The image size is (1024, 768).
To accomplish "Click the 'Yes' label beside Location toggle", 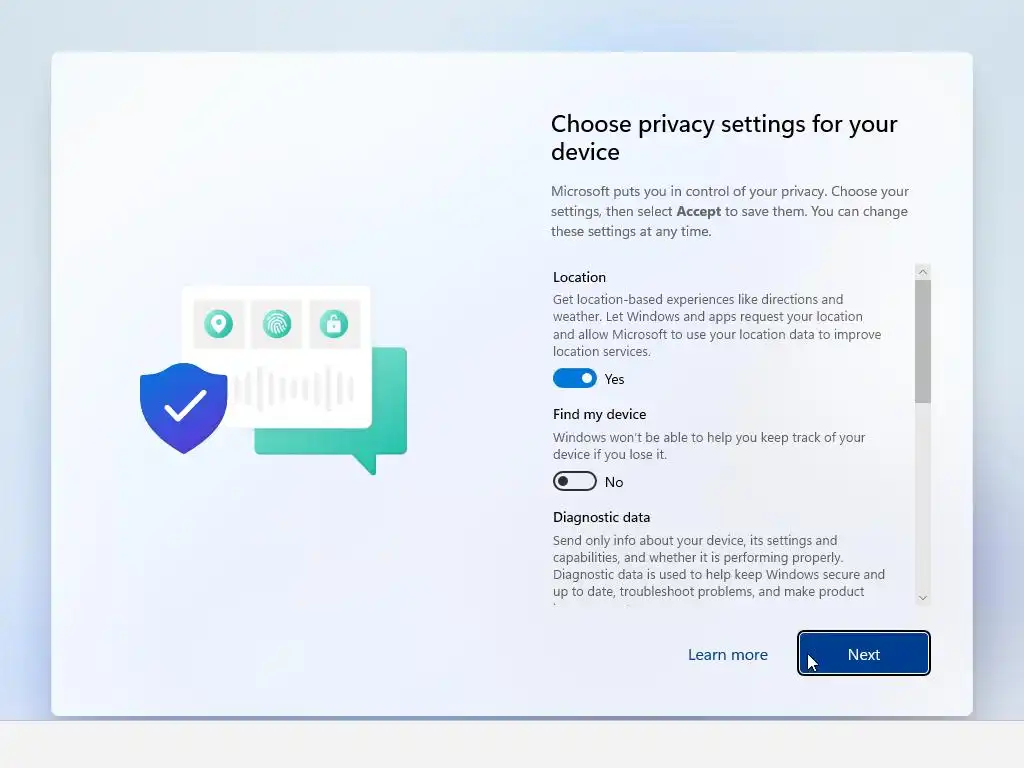I will [x=615, y=379].
